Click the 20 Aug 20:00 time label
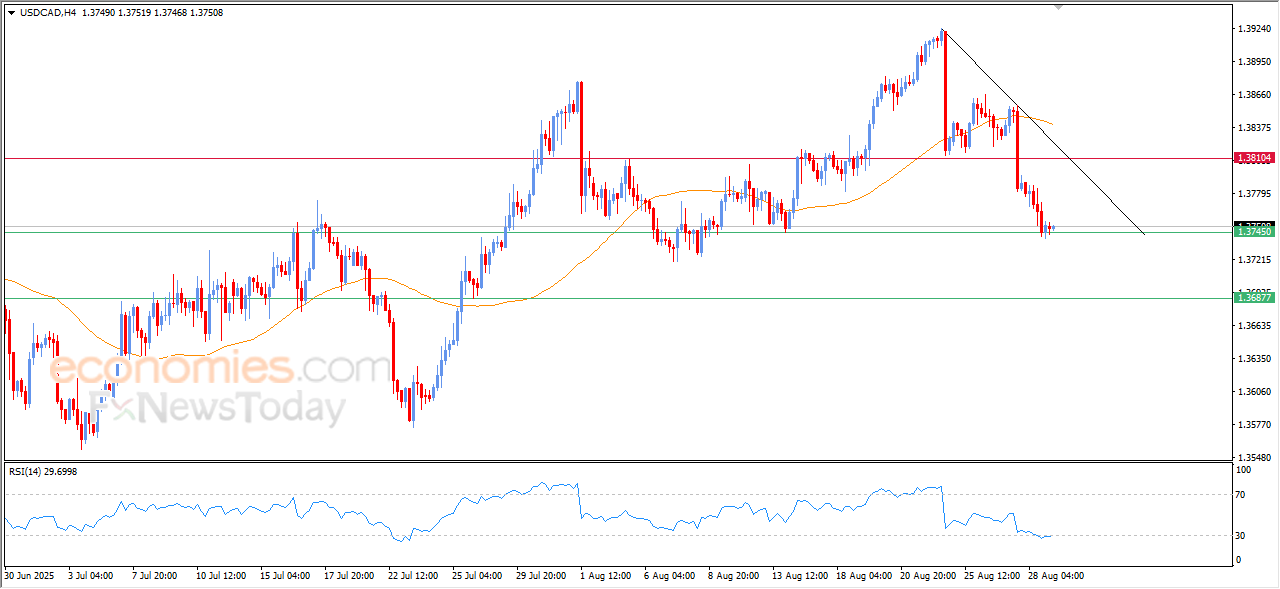The image size is (1280, 589). pyautogui.click(x=929, y=576)
